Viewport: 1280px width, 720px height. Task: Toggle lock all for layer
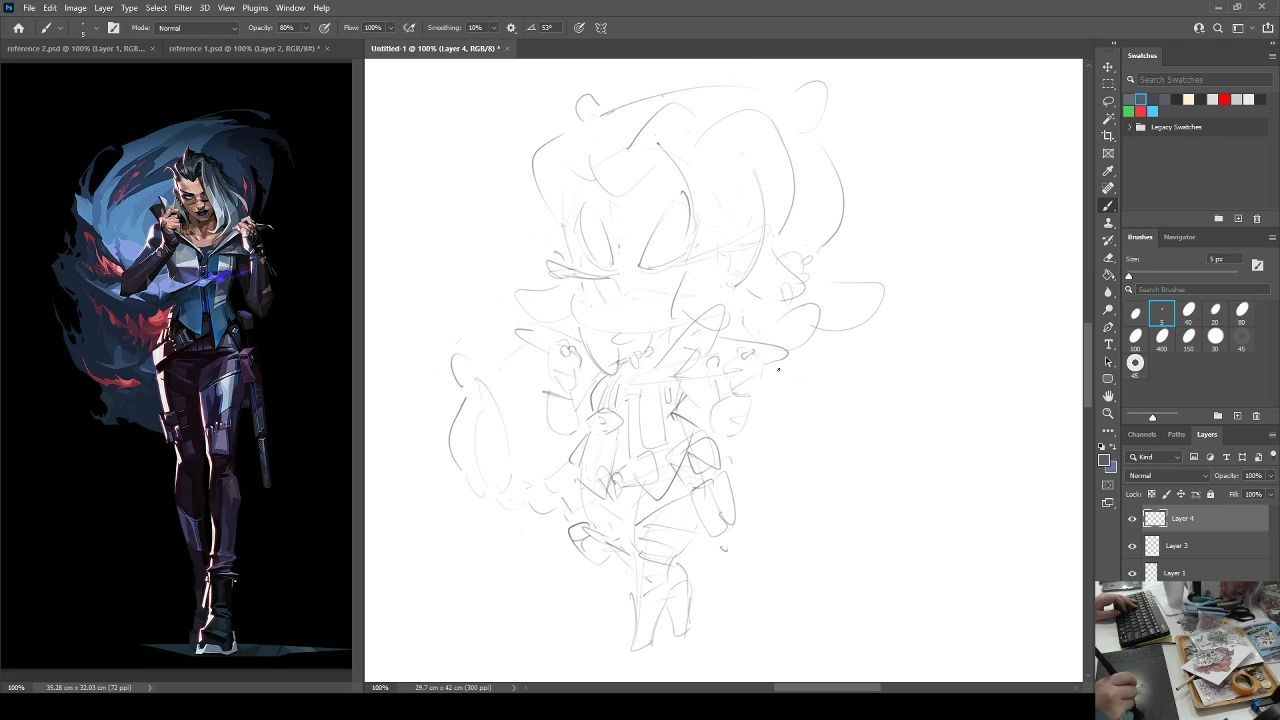pos(1210,494)
